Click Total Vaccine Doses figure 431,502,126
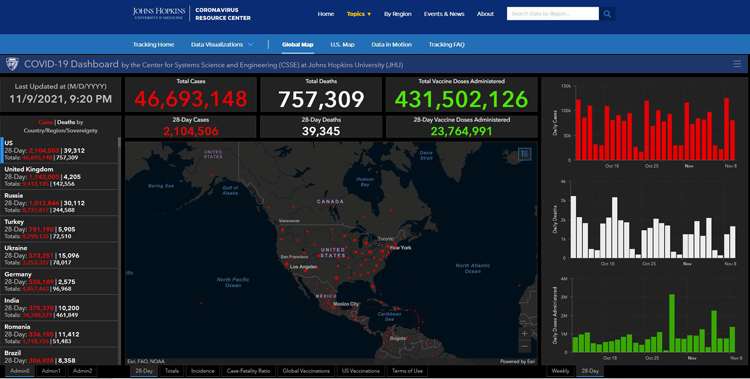750x379 pixels. click(x=461, y=99)
